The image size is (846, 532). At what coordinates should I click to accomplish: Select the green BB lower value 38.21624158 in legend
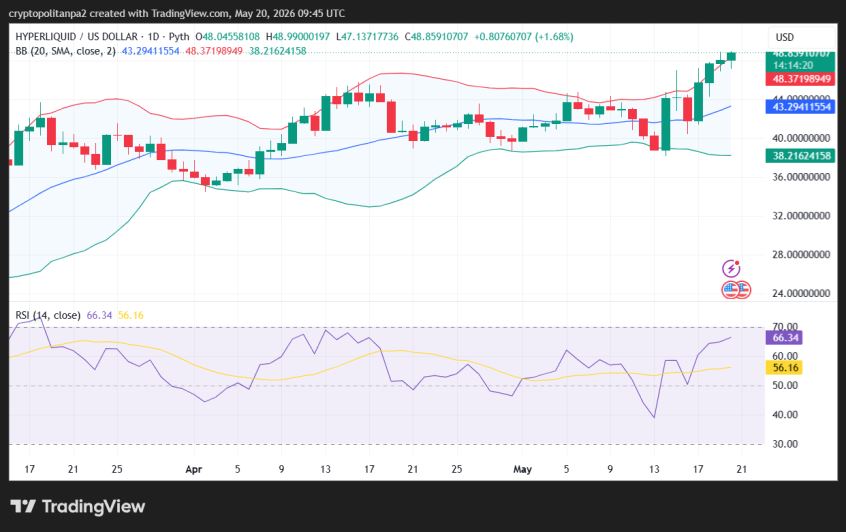coord(277,51)
